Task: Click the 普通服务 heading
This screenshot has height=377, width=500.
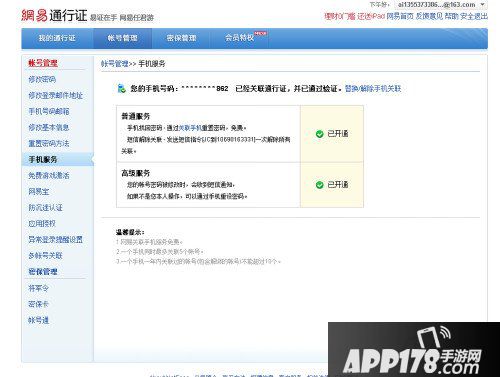Action: click(135, 116)
